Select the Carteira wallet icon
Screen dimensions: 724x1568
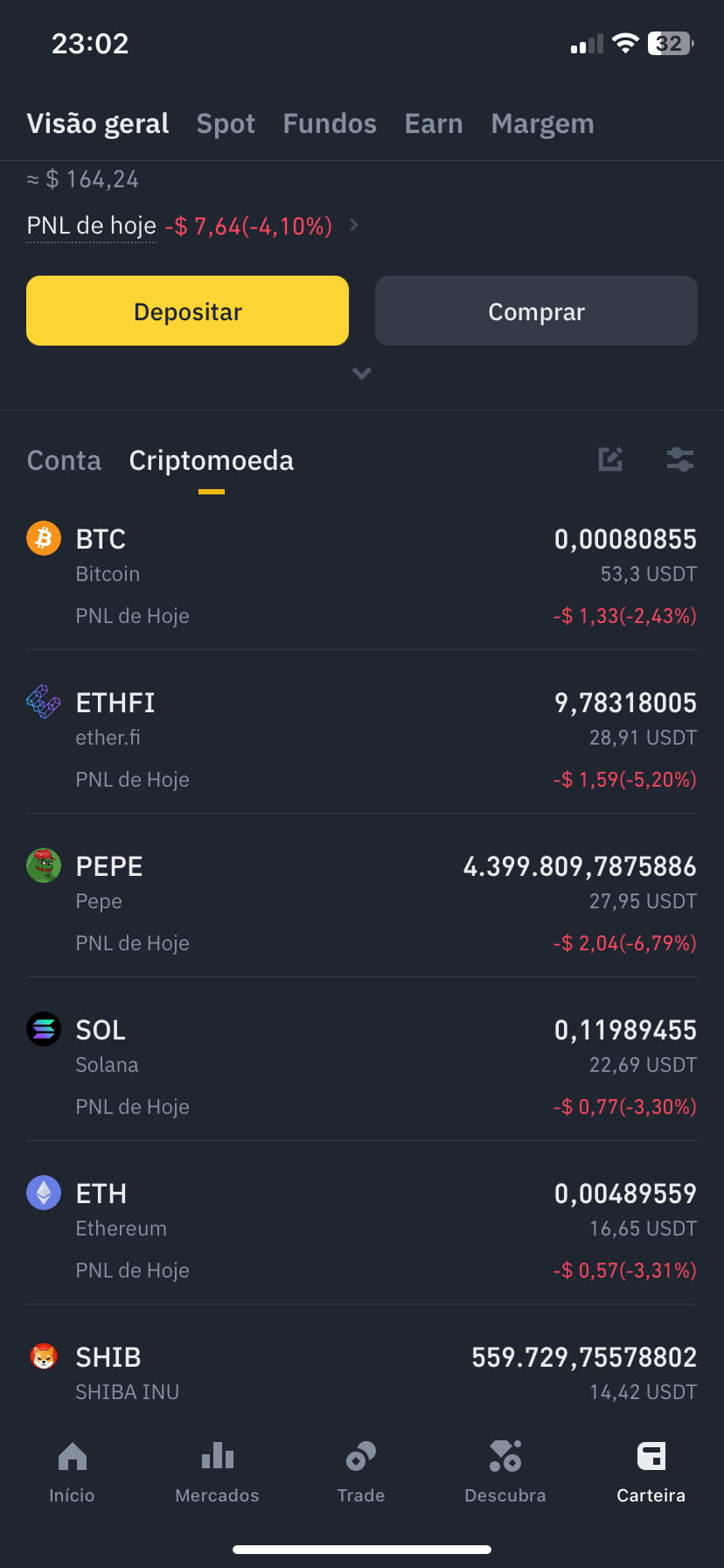pyautogui.click(x=651, y=1456)
